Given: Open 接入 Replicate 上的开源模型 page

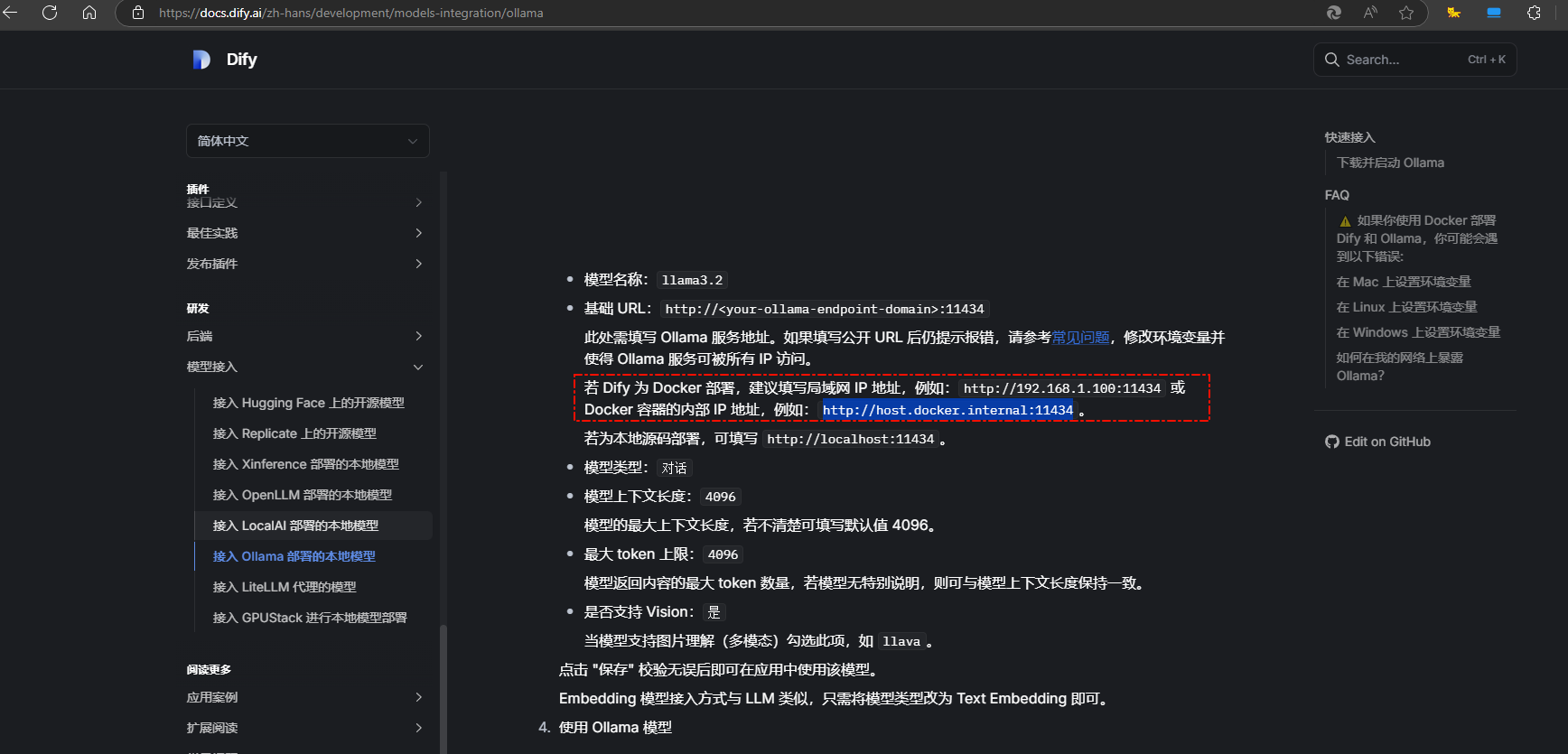Looking at the screenshot, I should [x=294, y=433].
